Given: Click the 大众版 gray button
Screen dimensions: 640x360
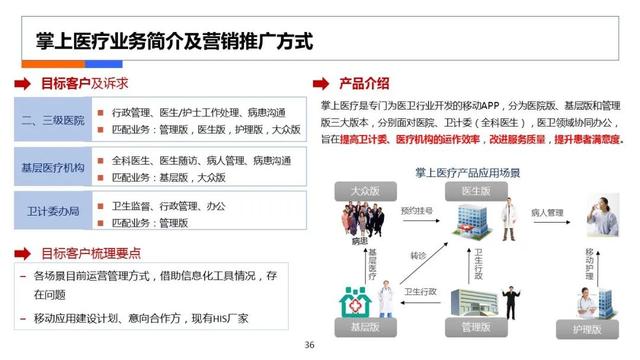Looking at the screenshot, I should pyautogui.click(x=365, y=191).
